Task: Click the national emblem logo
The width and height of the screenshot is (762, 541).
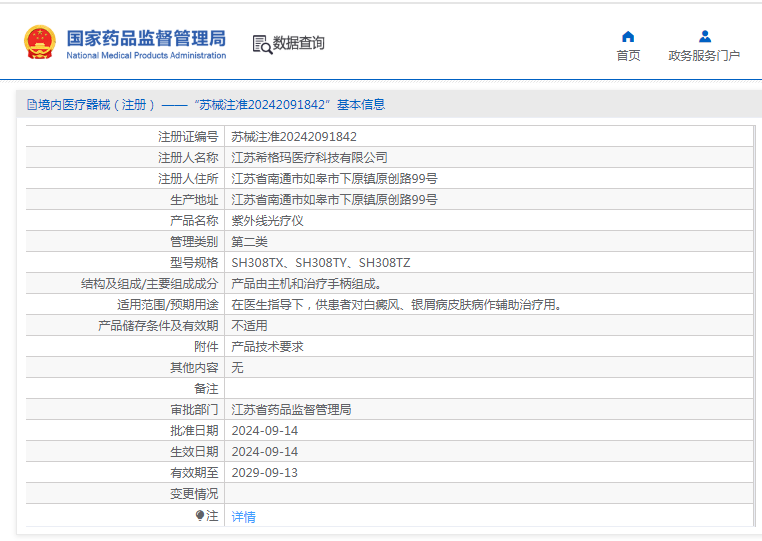Action: [x=40, y=42]
